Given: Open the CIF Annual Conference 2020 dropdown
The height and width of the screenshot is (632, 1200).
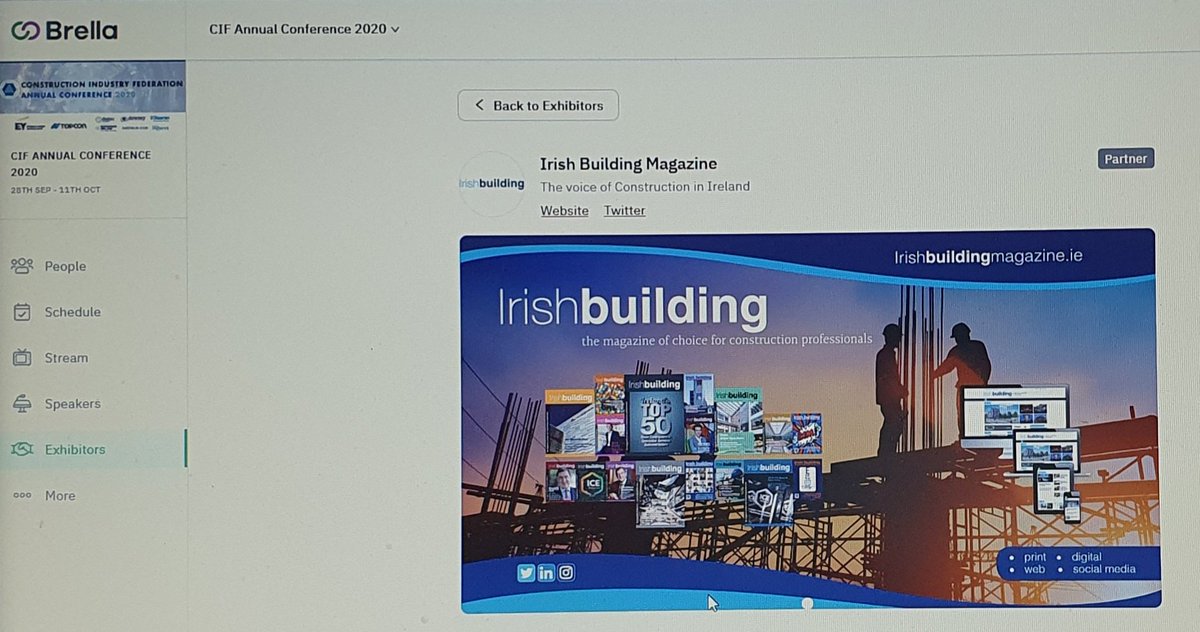Looking at the screenshot, I should pos(304,29).
